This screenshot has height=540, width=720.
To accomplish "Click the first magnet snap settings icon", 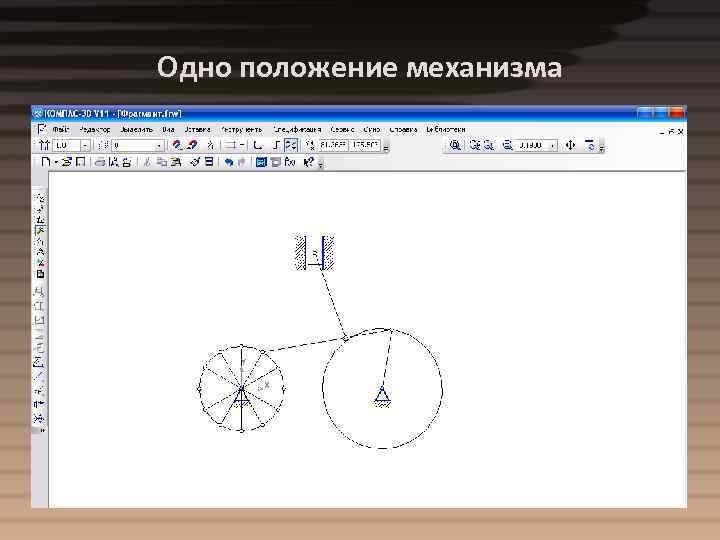I will pyautogui.click(x=177, y=146).
